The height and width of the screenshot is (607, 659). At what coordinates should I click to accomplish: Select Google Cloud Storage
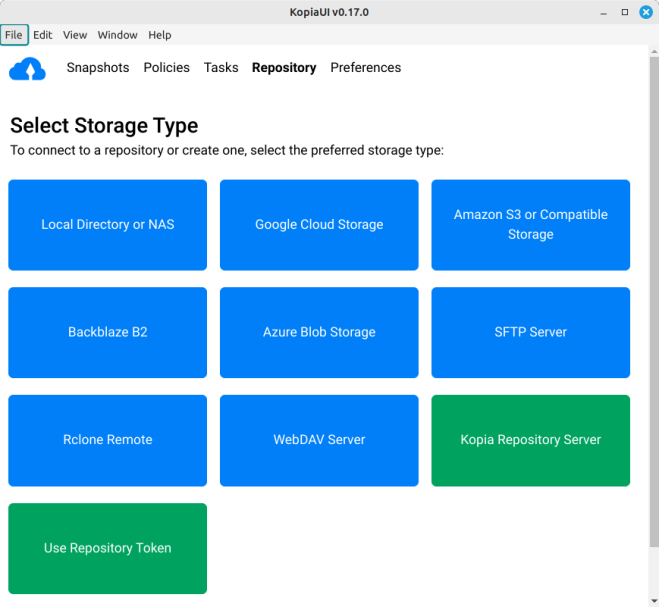[x=319, y=225]
